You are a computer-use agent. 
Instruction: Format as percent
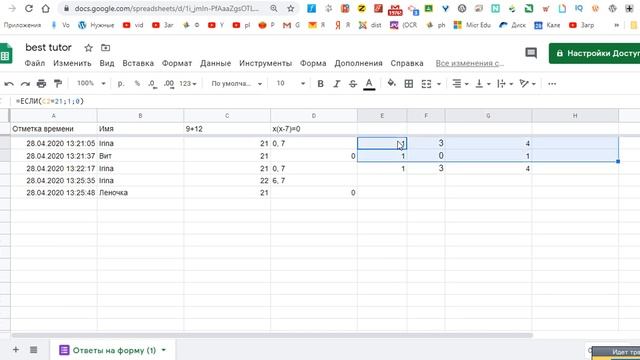(x=137, y=83)
